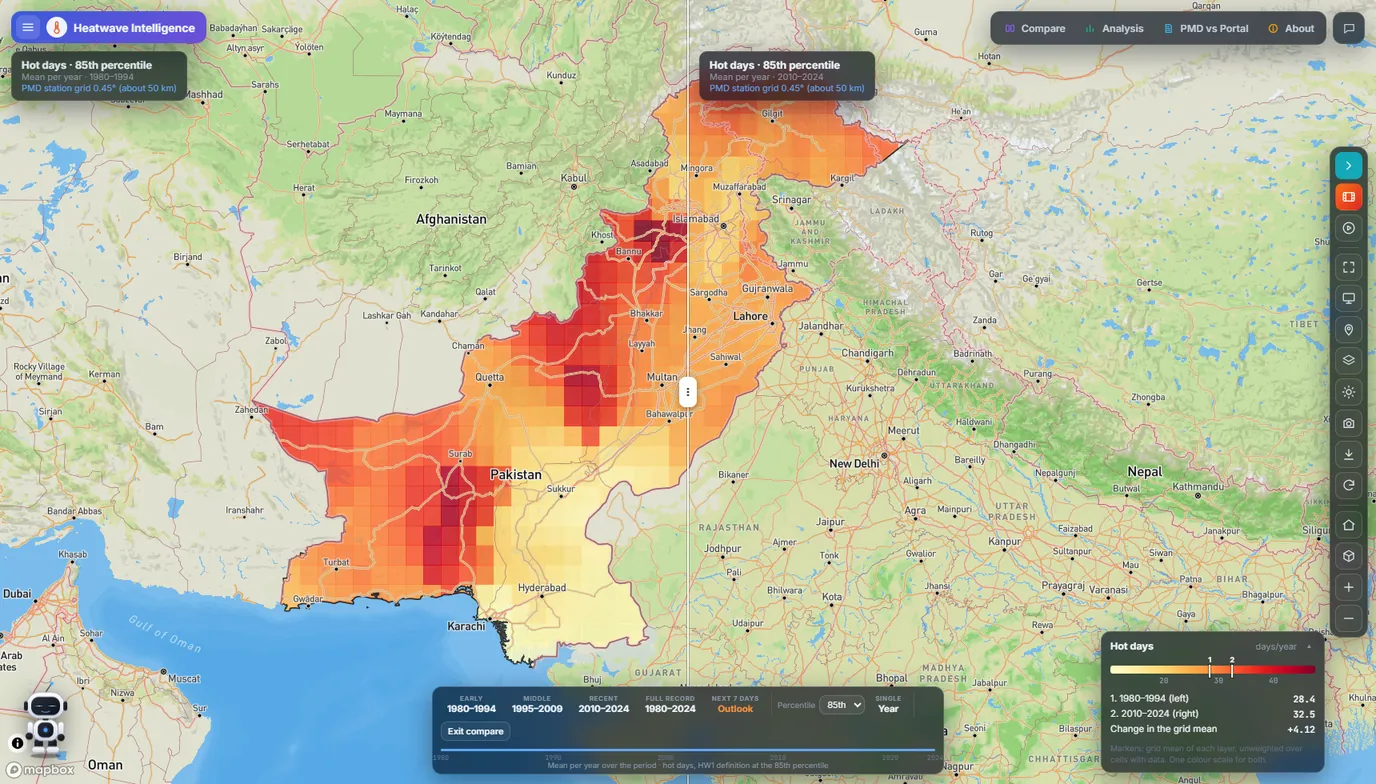Open PMD vs Portal menu item
The height and width of the screenshot is (784, 1376).
pos(1206,28)
